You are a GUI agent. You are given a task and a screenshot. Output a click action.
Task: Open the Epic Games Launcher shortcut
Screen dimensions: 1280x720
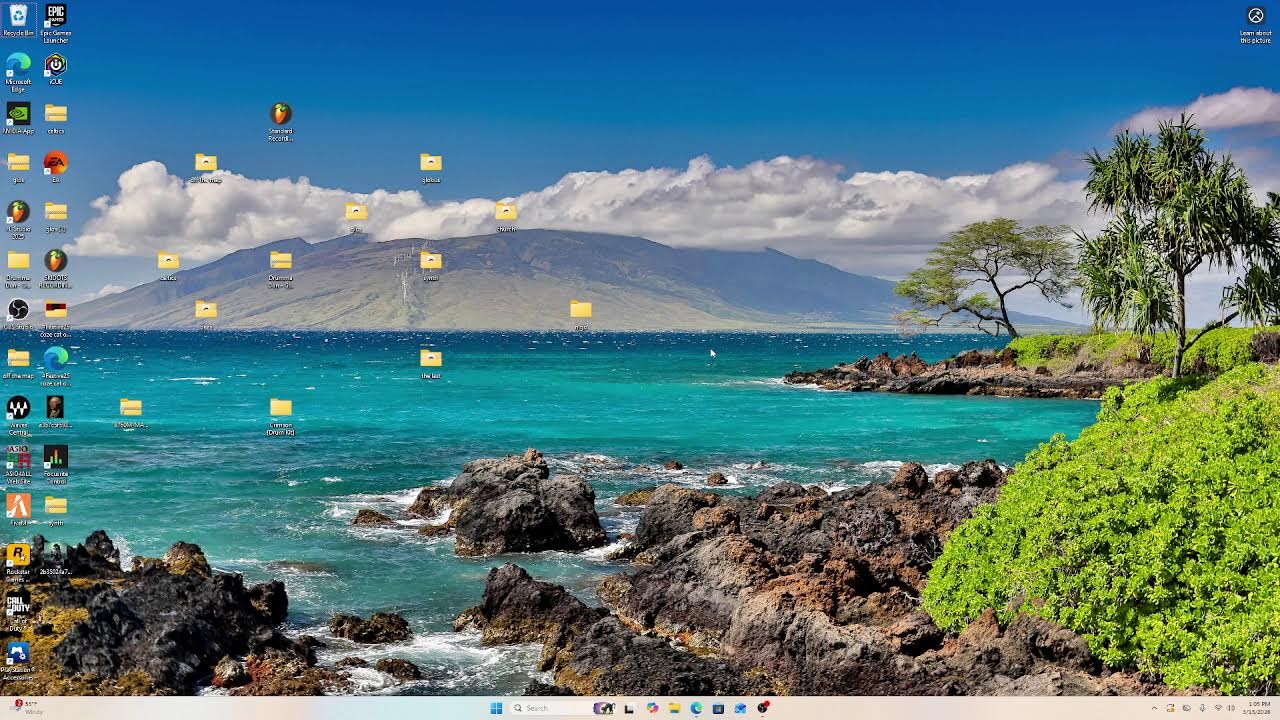pyautogui.click(x=56, y=23)
